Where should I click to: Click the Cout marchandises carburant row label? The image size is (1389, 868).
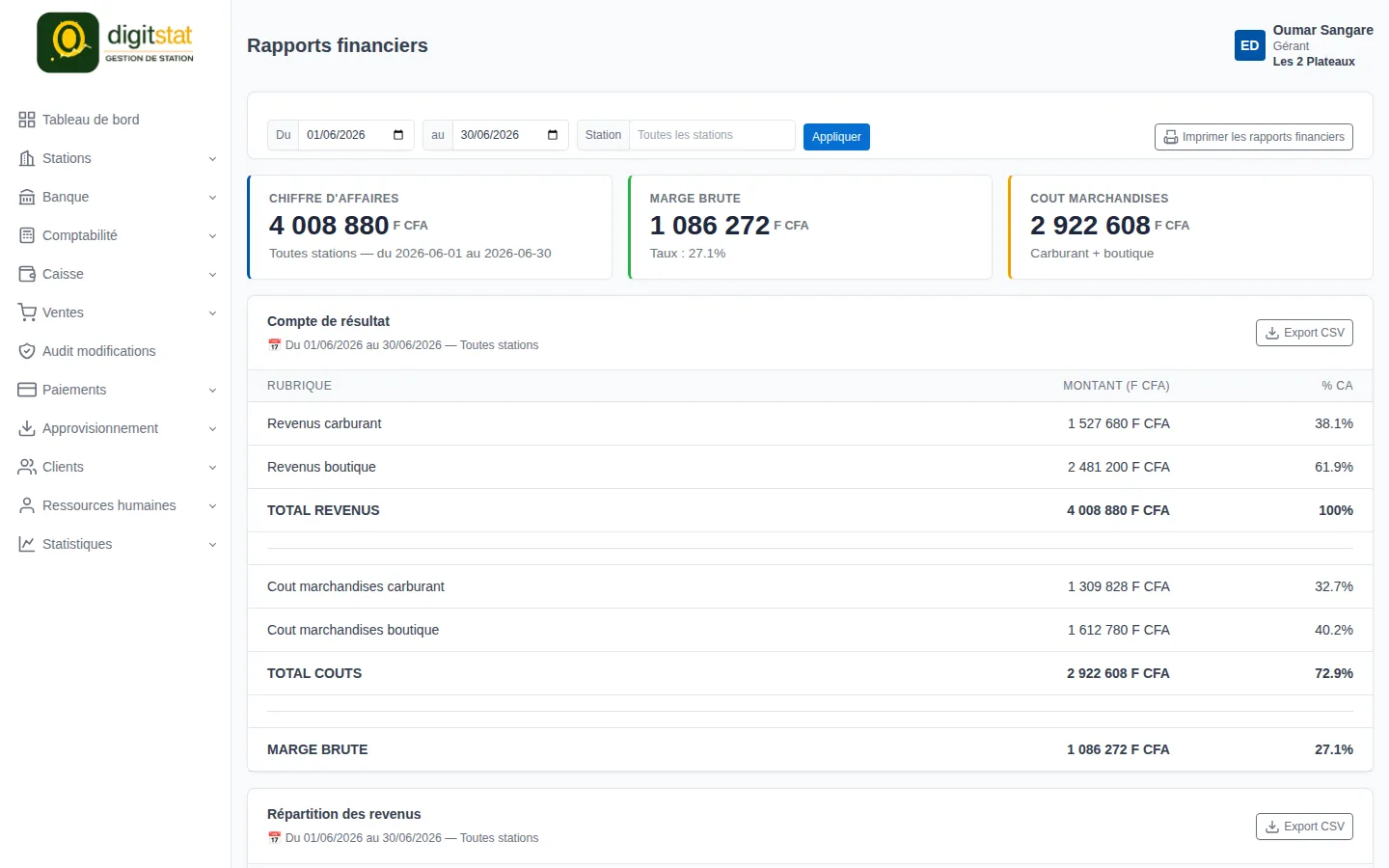pyautogui.click(x=356, y=586)
